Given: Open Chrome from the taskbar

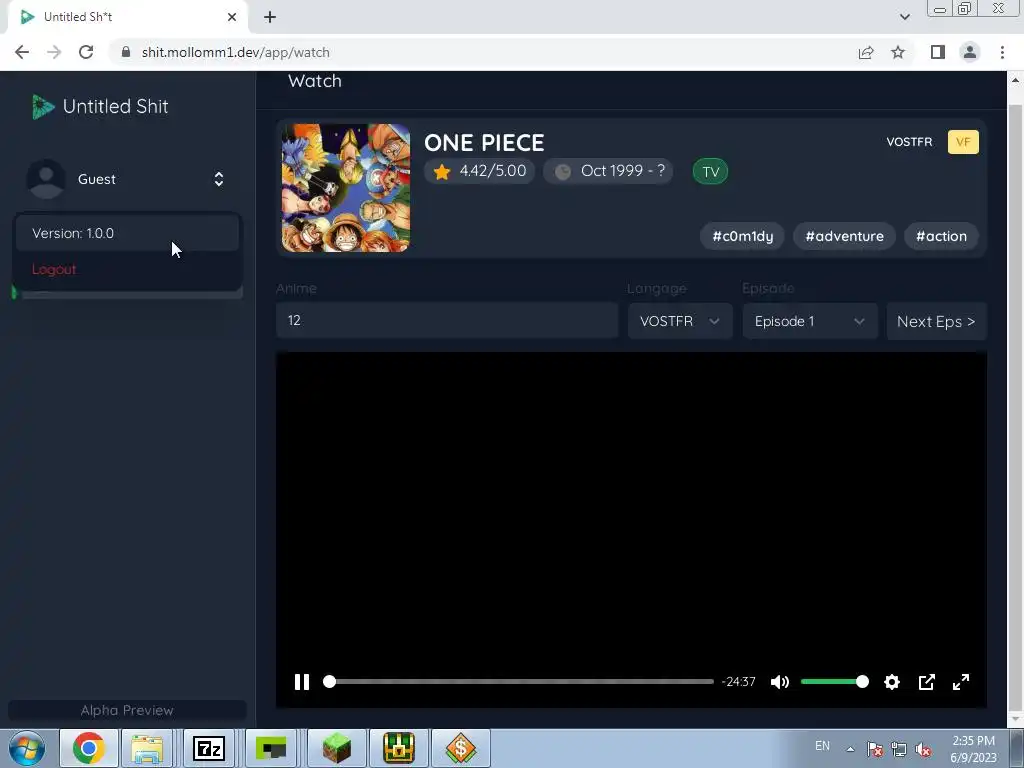Looking at the screenshot, I should coord(89,748).
